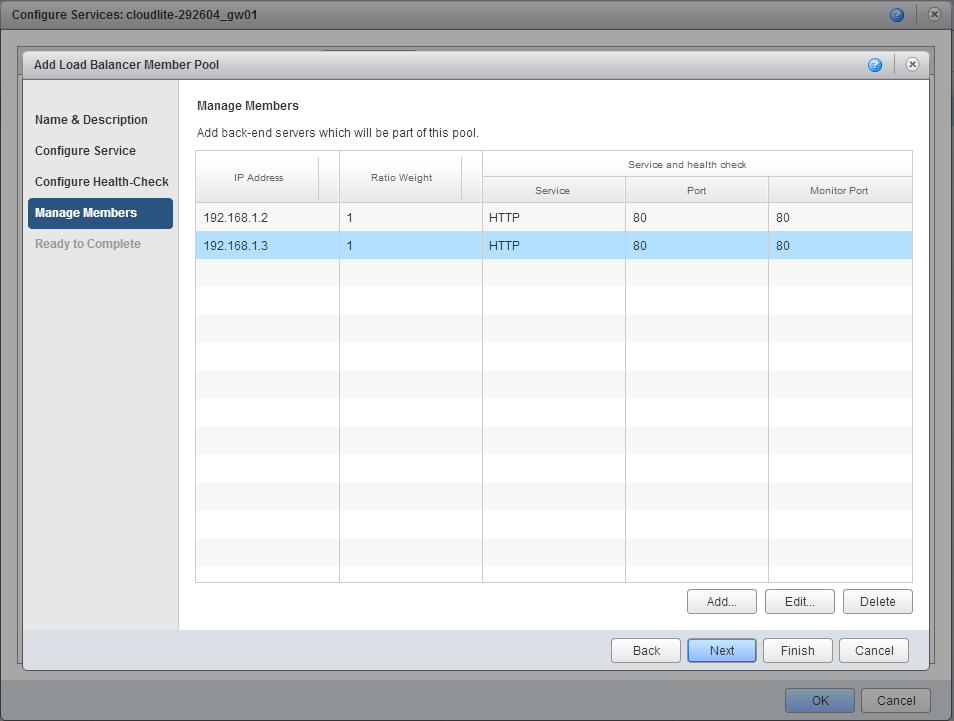This screenshot has width=954, height=721.
Task: Switch to the Configure Health-Check step
Action: coord(100,181)
